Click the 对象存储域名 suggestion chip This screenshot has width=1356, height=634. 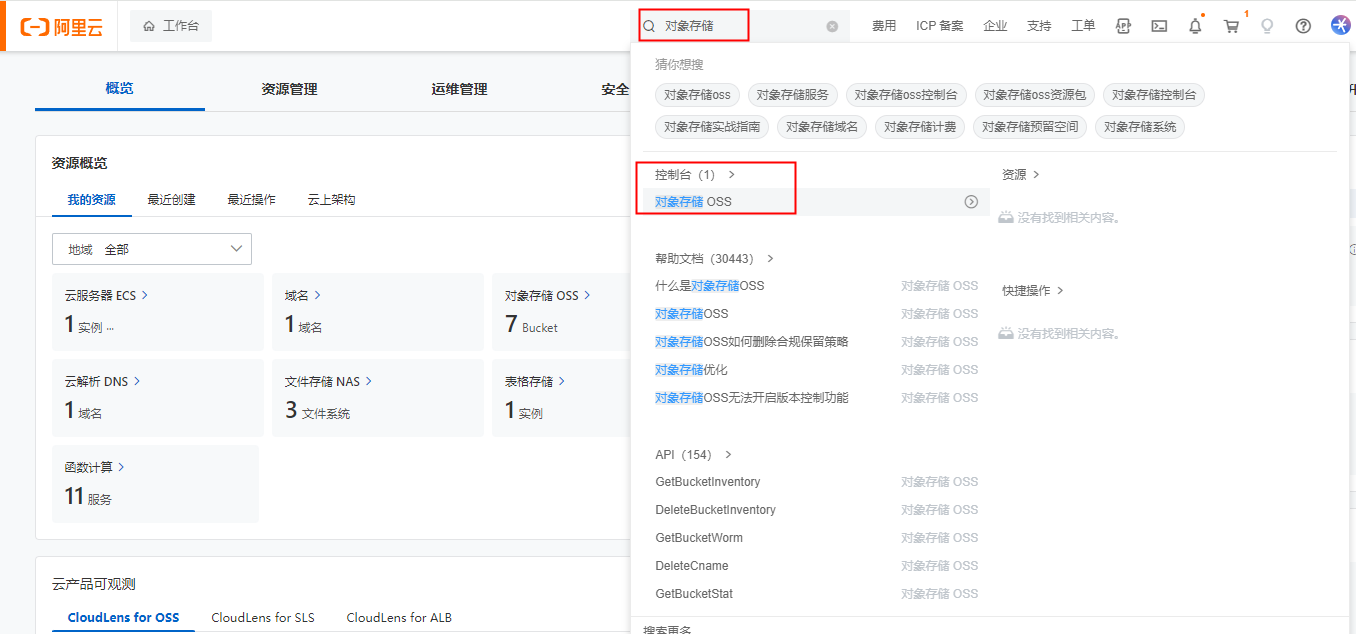point(821,127)
